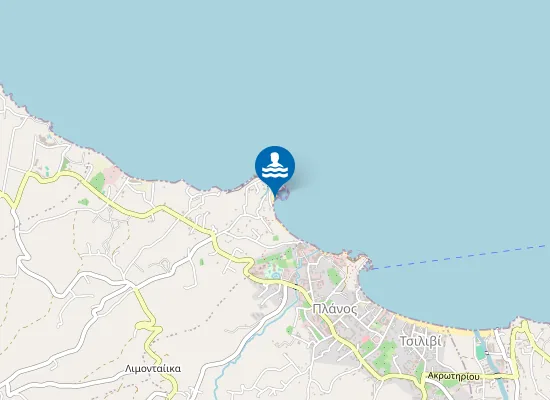Click the blue swimming location marker

click(x=275, y=169)
